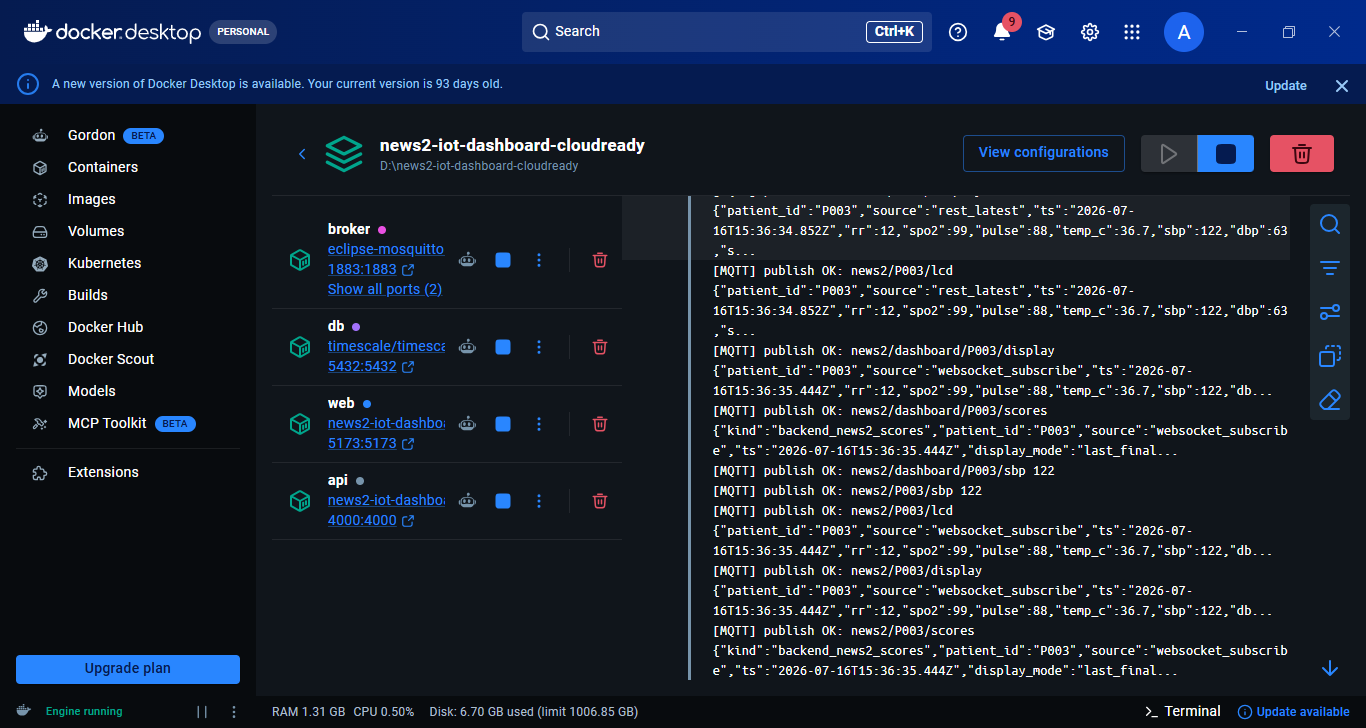
Task: Open eclipse-mosquitto image link
Action: click(386, 249)
